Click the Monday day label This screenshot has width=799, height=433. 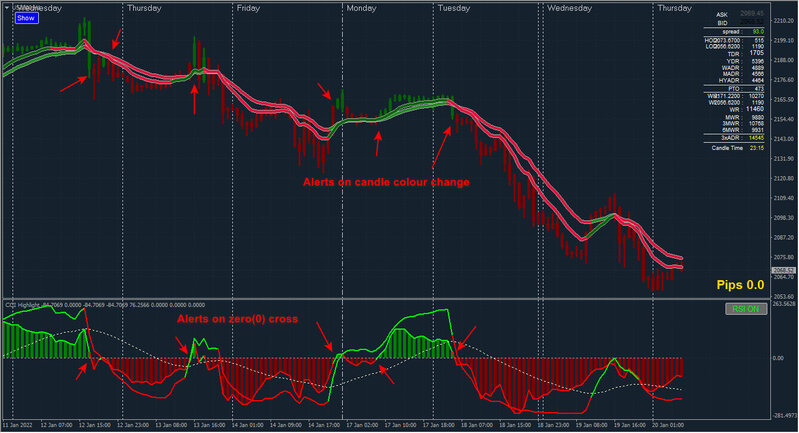(x=361, y=8)
